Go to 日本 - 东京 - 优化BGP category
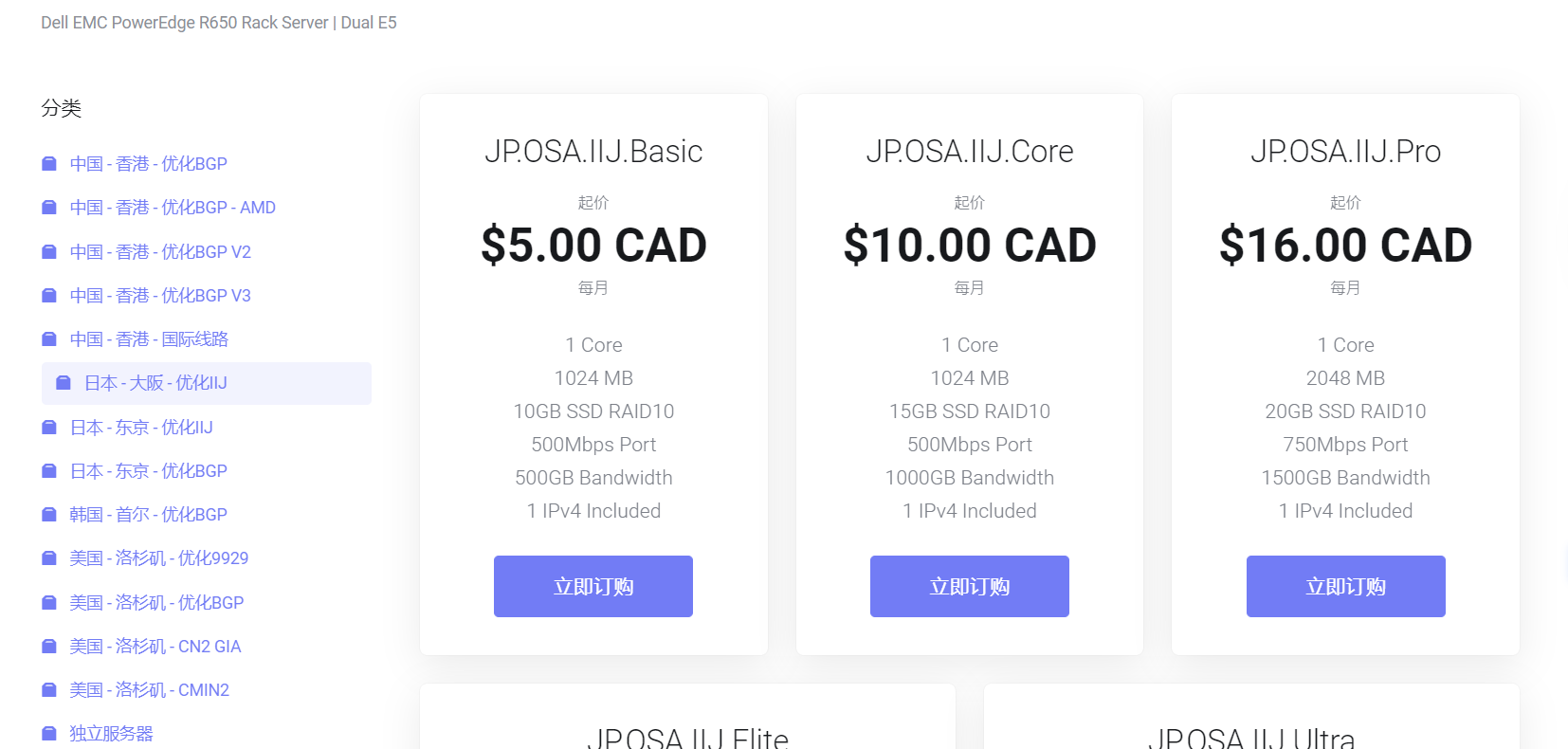 (x=148, y=471)
